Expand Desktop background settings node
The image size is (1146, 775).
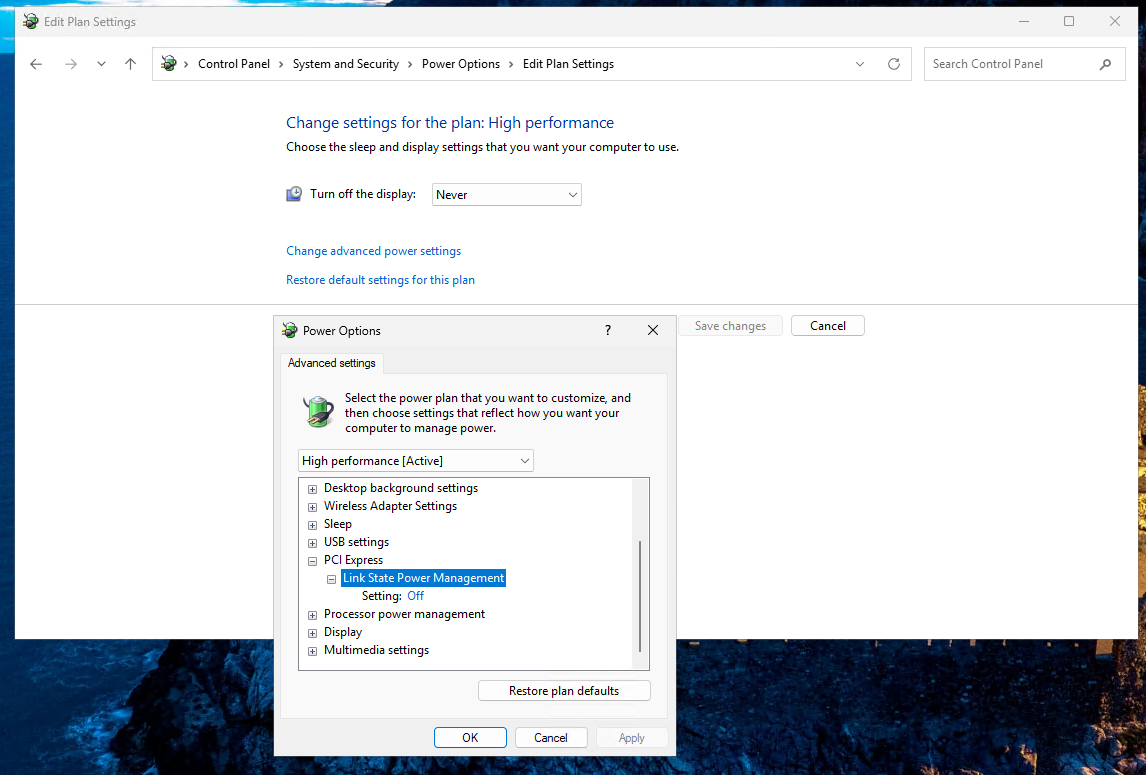tap(312, 489)
